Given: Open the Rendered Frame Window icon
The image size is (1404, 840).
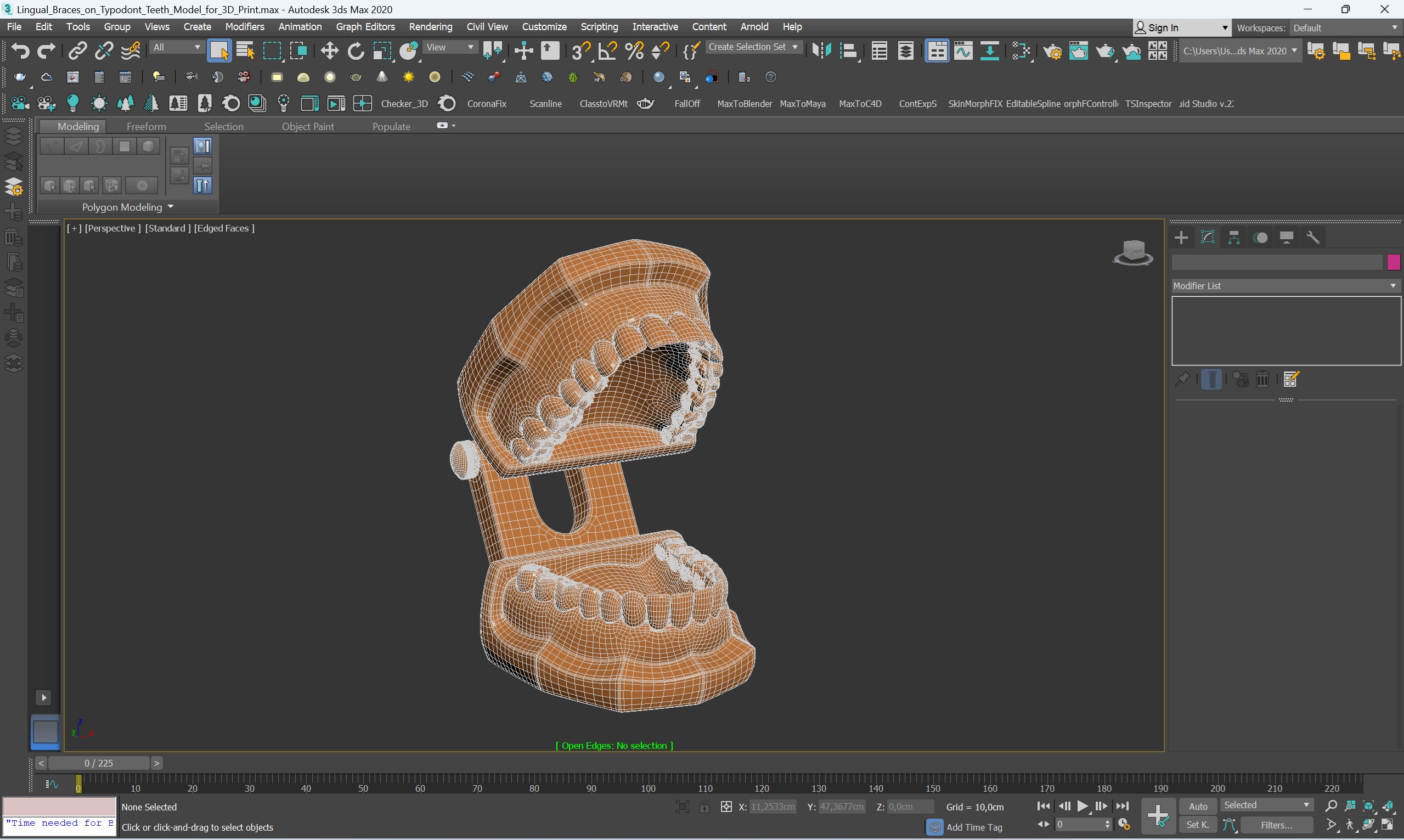Looking at the screenshot, I should click(1079, 51).
